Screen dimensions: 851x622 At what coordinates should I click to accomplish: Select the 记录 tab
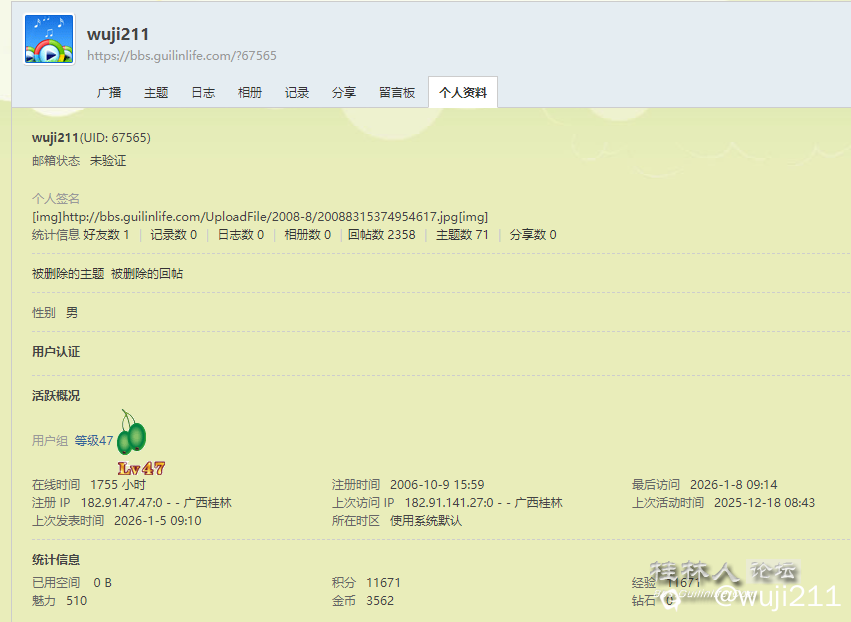coord(297,92)
